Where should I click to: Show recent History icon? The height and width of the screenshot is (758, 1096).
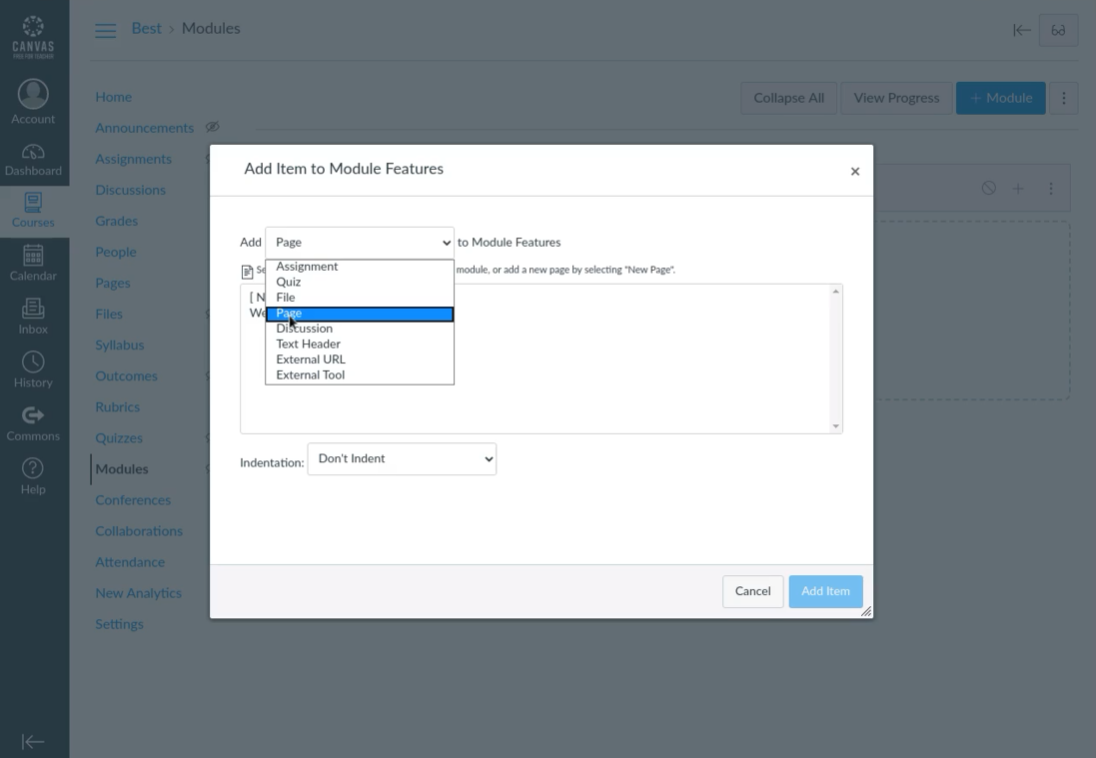(x=33, y=362)
